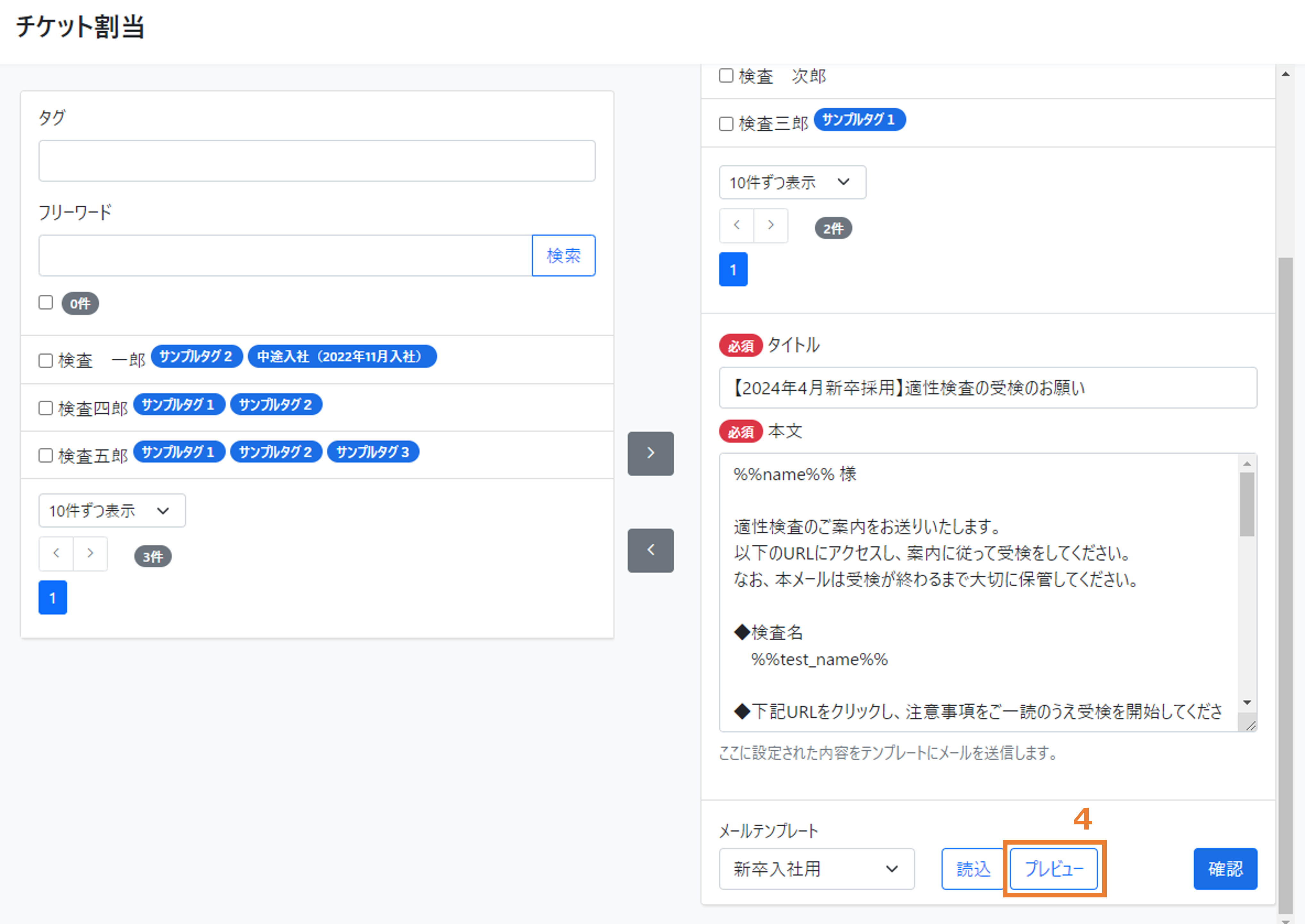Go to previous page in the right list pager
Image resolution: width=1305 pixels, height=924 pixels.
point(736,225)
